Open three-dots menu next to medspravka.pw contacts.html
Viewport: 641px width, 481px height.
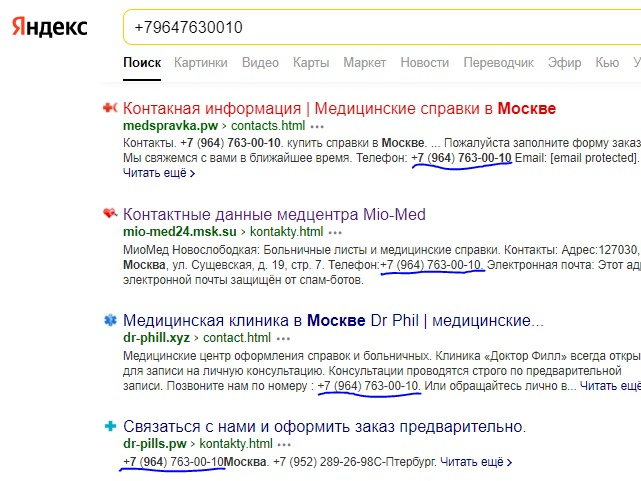click(317, 128)
